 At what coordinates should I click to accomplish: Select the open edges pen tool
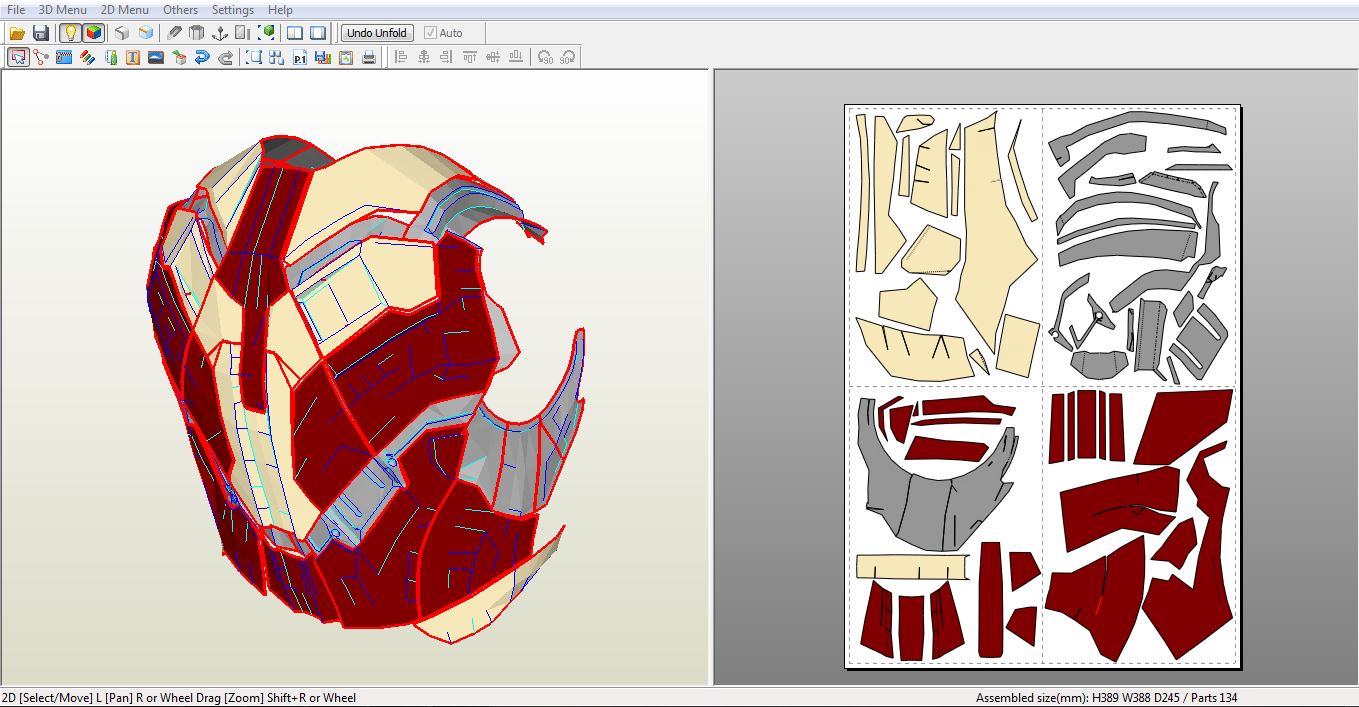pos(175,33)
